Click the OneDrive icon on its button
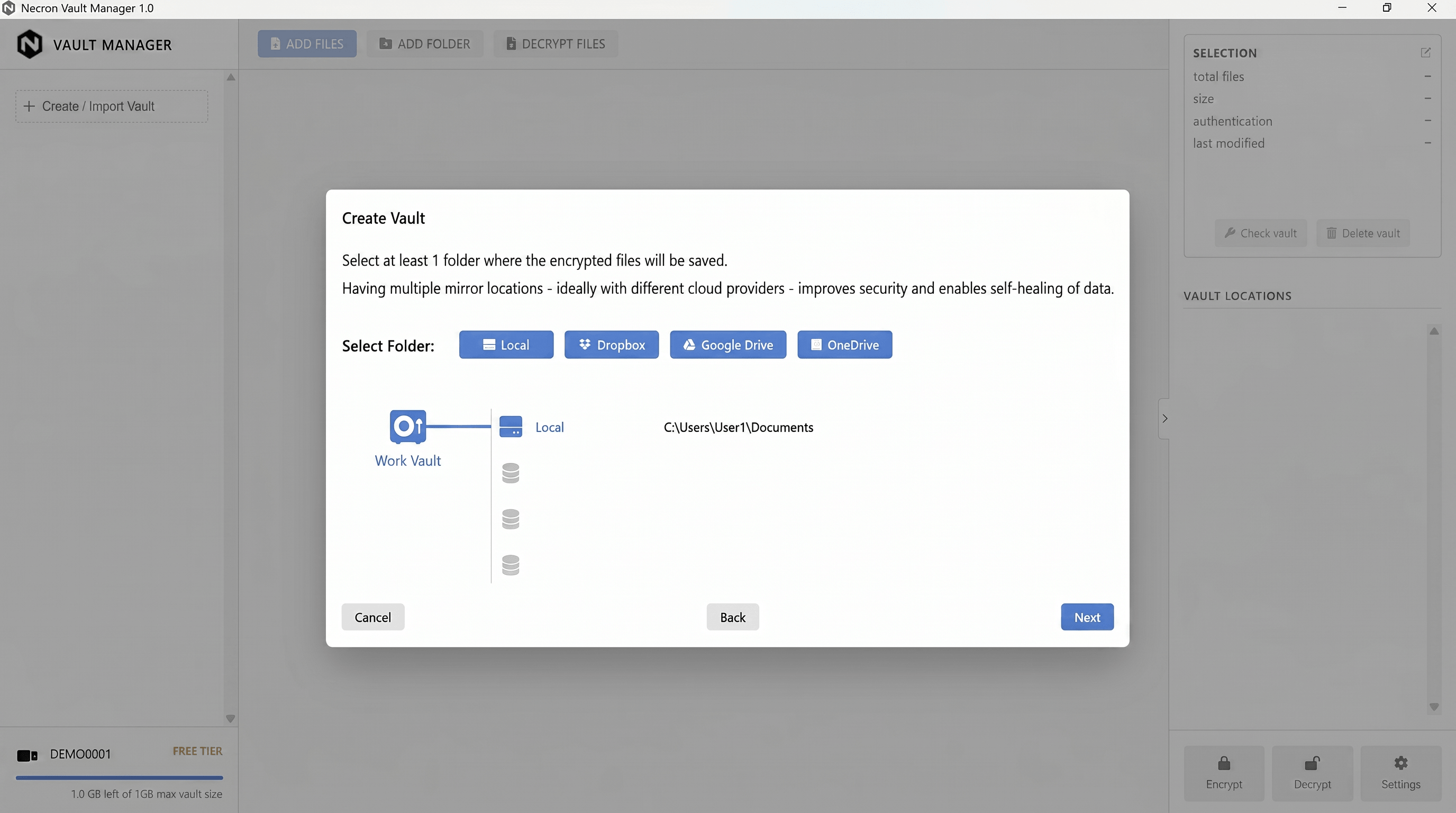1456x813 pixels. click(x=816, y=345)
